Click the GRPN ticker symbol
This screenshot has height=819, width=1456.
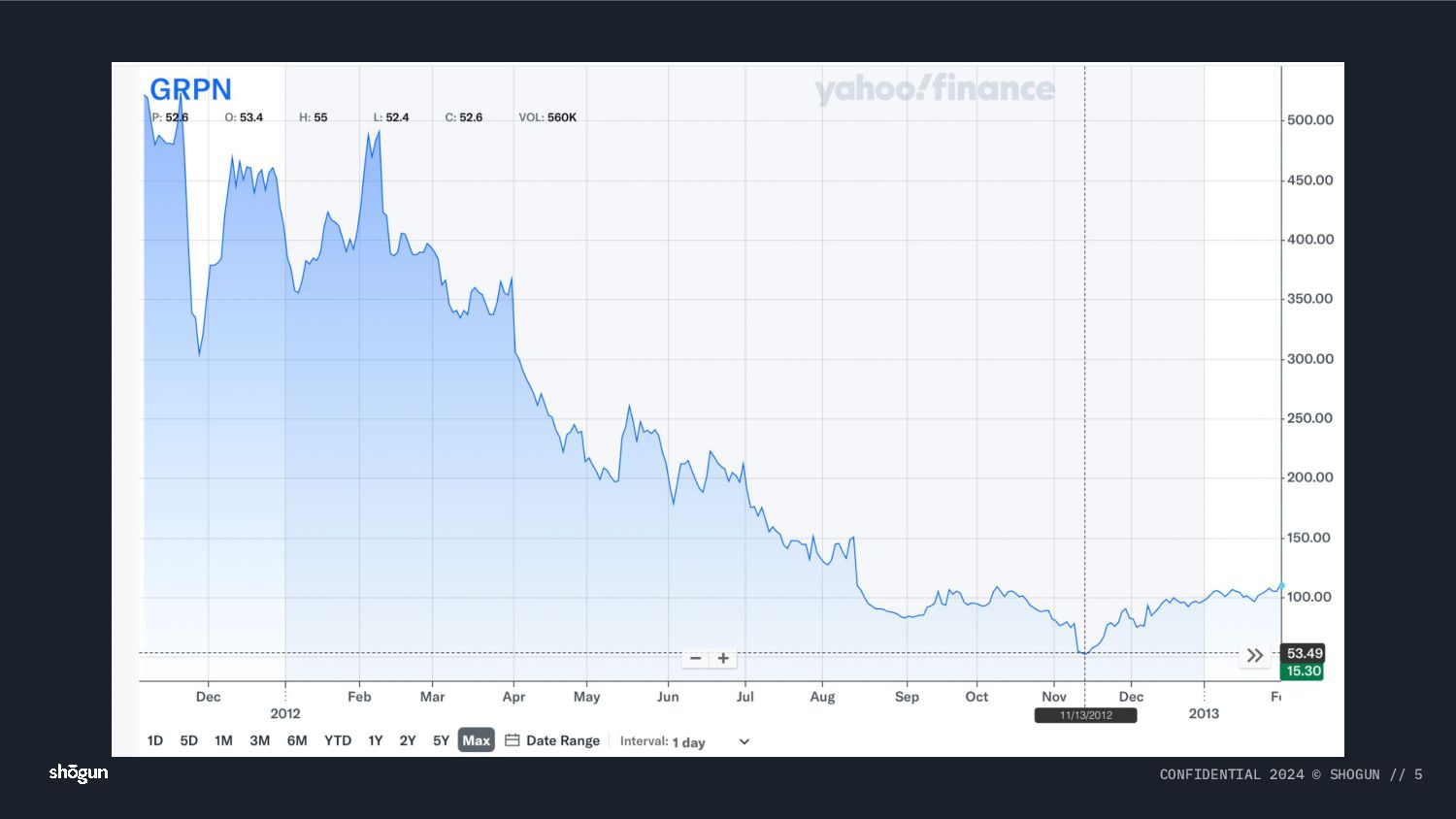click(x=190, y=89)
